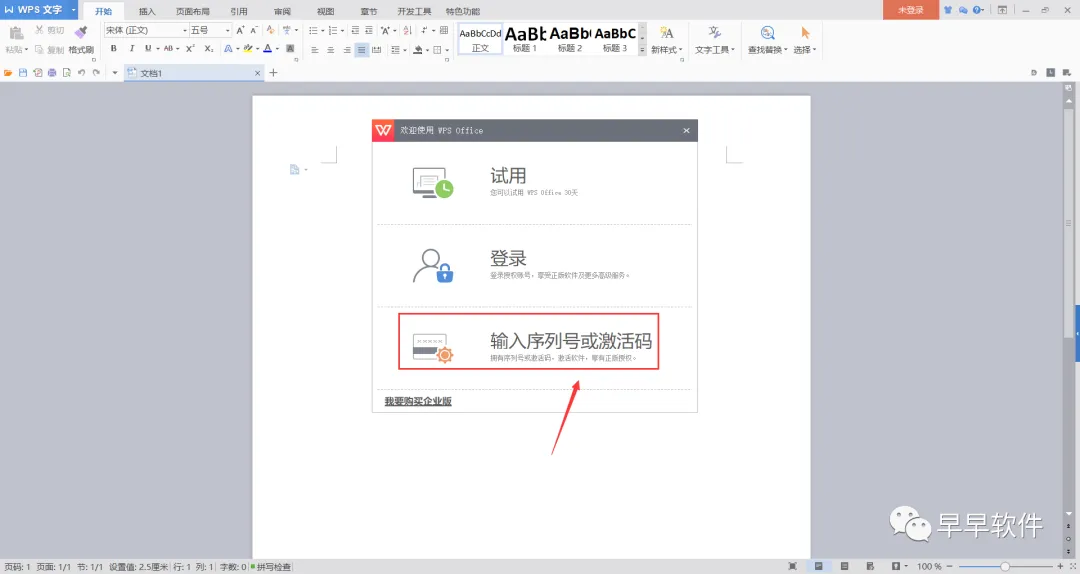This screenshot has width=1080, height=574.
Task: Toggle italic formatting with the I icon
Action: [x=132, y=49]
